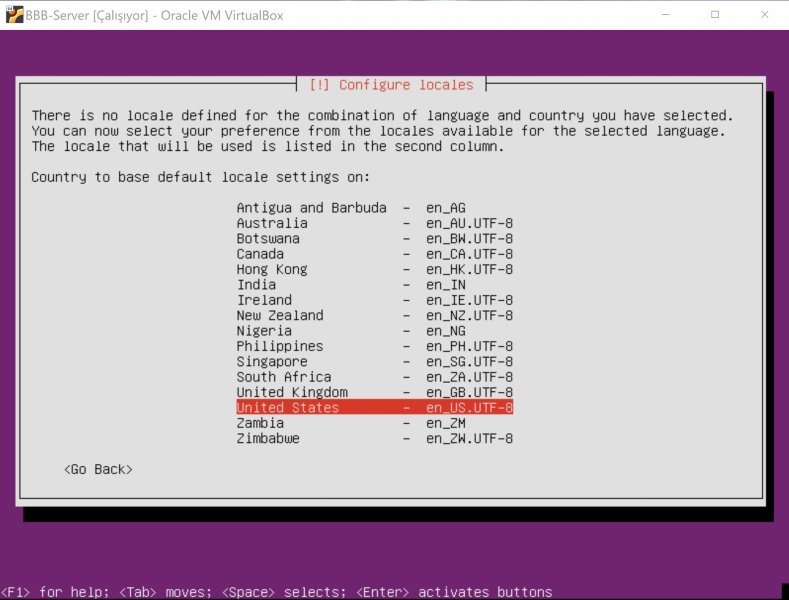Screen dimensions: 789x600
Task: Pick Canada en_CA.UTF-8 entry
Action: click(x=374, y=254)
